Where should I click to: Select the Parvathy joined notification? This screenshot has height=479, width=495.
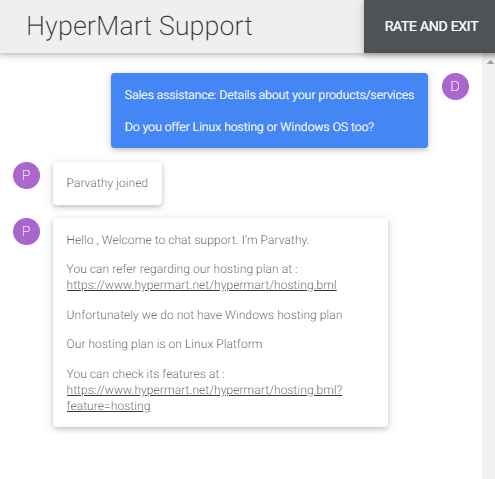pyautogui.click(x=107, y=183)
